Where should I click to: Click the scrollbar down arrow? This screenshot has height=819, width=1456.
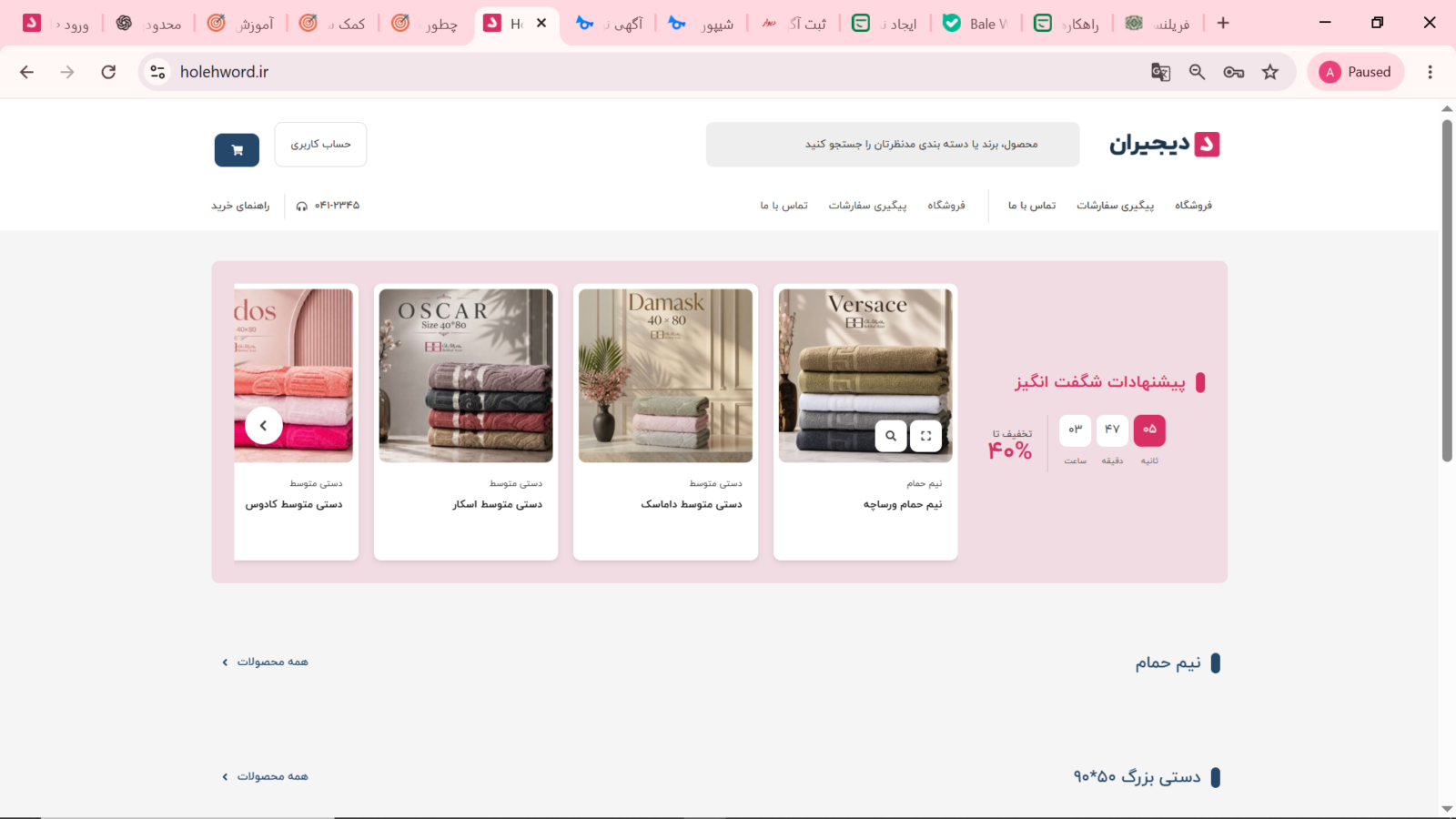coord(1447,809)
